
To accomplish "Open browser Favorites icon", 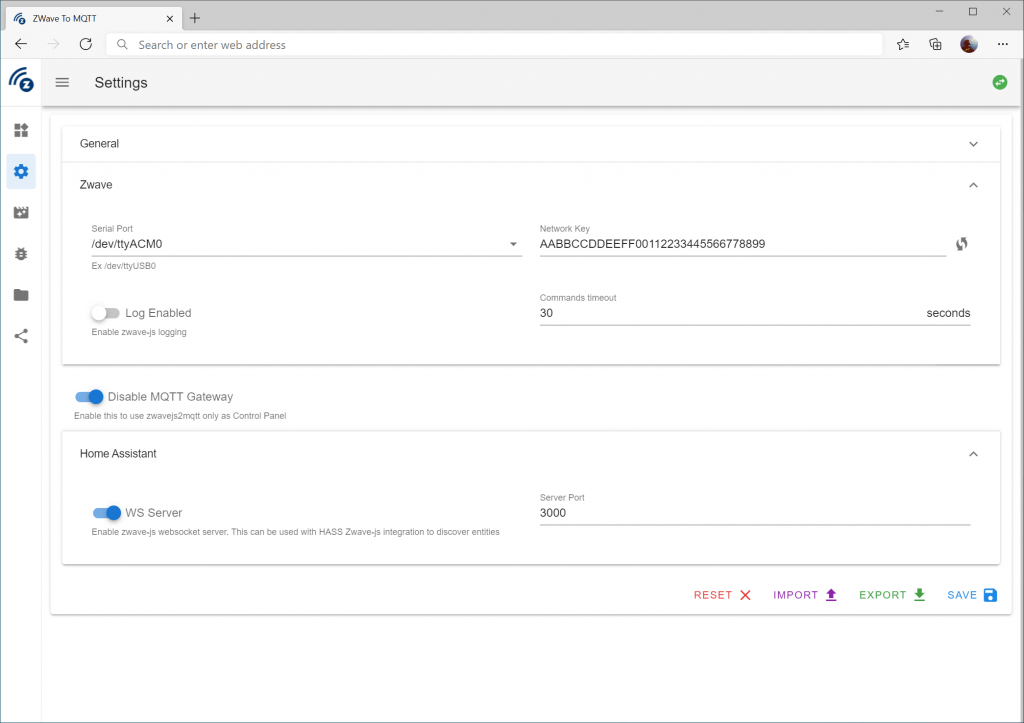I will click(x=903, y=44).
